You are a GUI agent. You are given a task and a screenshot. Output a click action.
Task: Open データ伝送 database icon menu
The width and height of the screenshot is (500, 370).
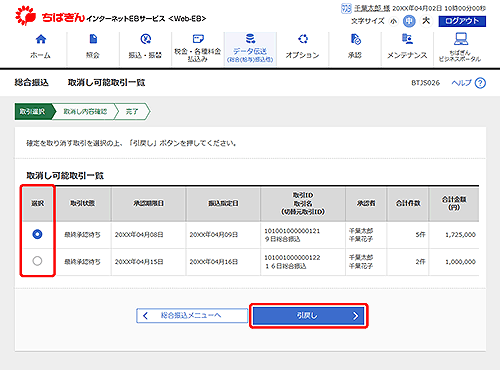tap(250, 38)
